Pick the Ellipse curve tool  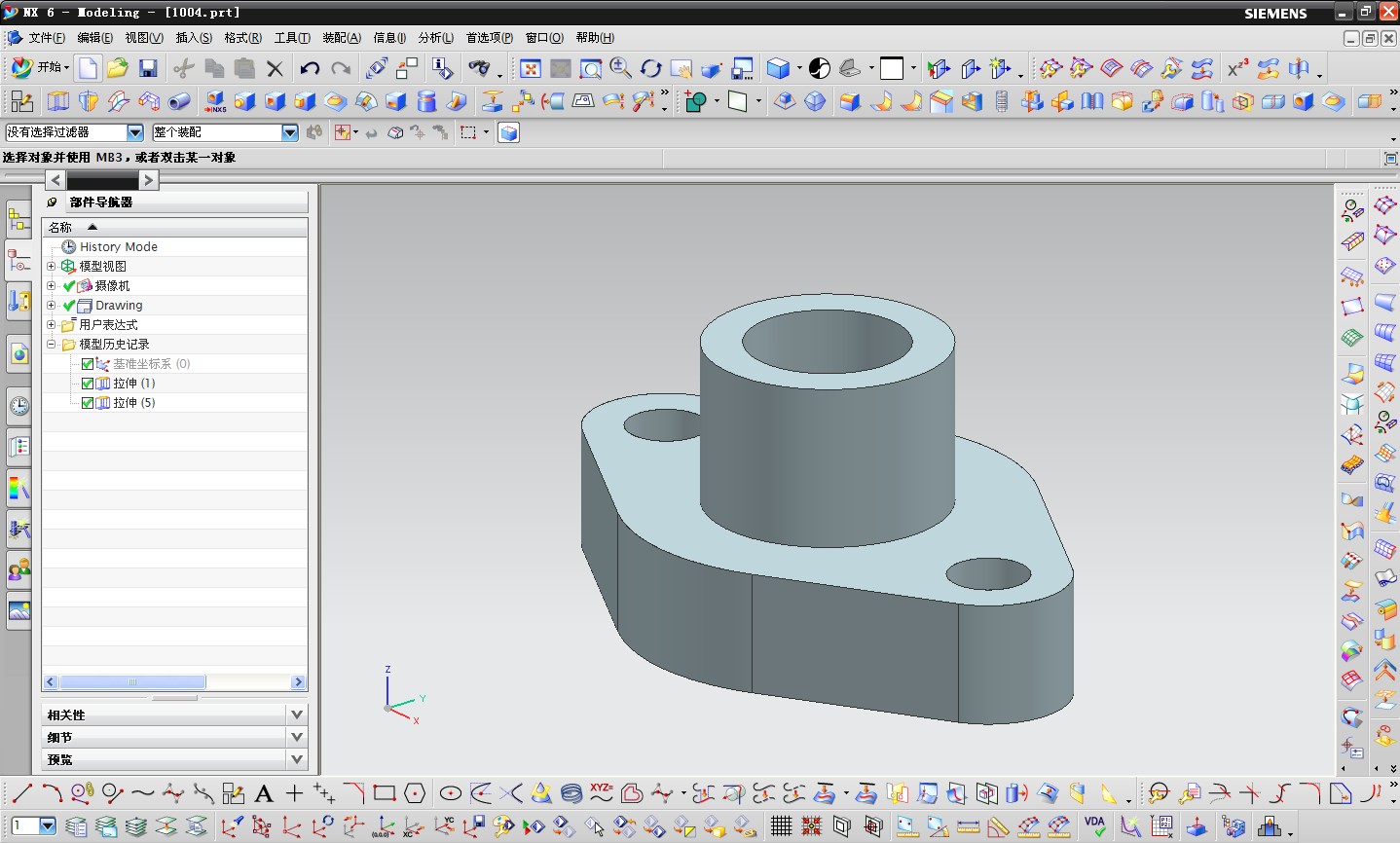[450, 793]
